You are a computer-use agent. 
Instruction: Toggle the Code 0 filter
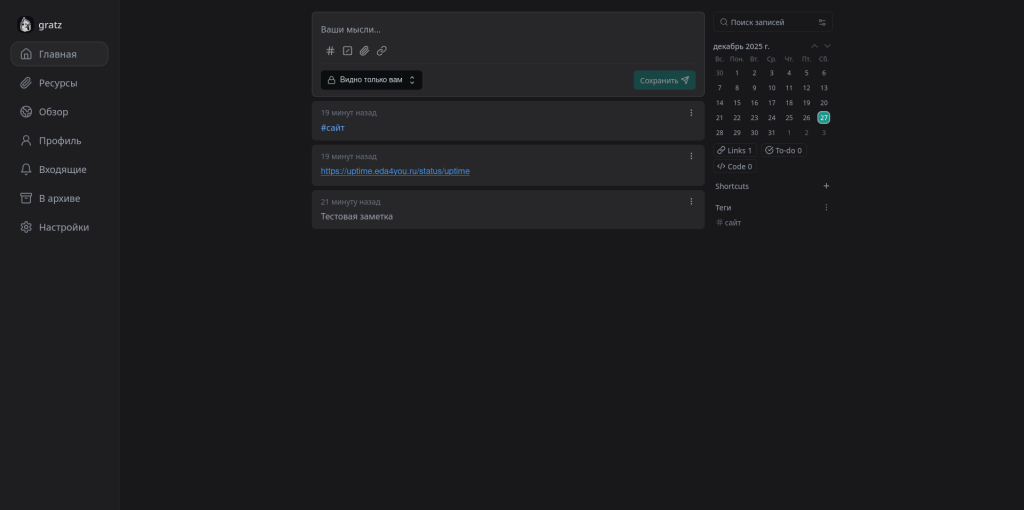(x=735, y=167)
